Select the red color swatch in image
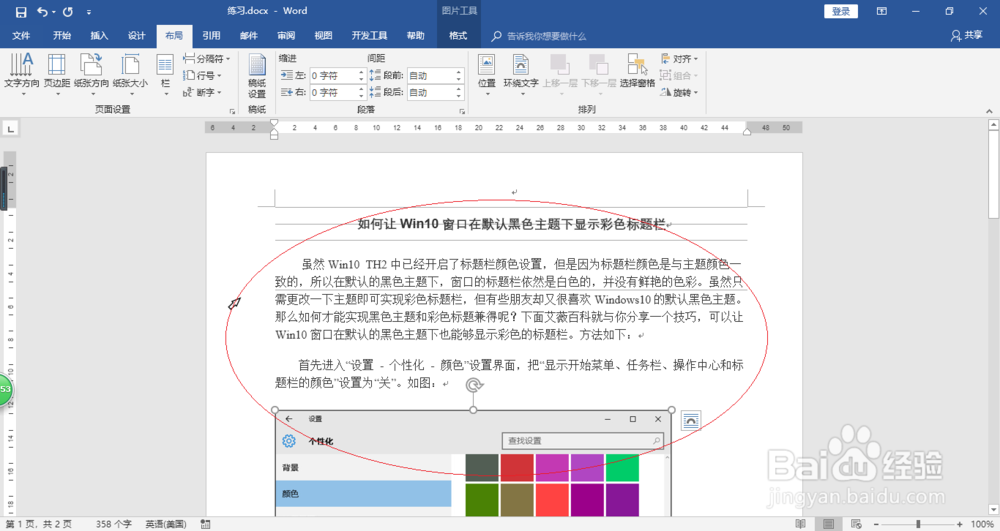The height and width of the screenshot is (531, 1000). pyautogui.click(x=517, y=467)
